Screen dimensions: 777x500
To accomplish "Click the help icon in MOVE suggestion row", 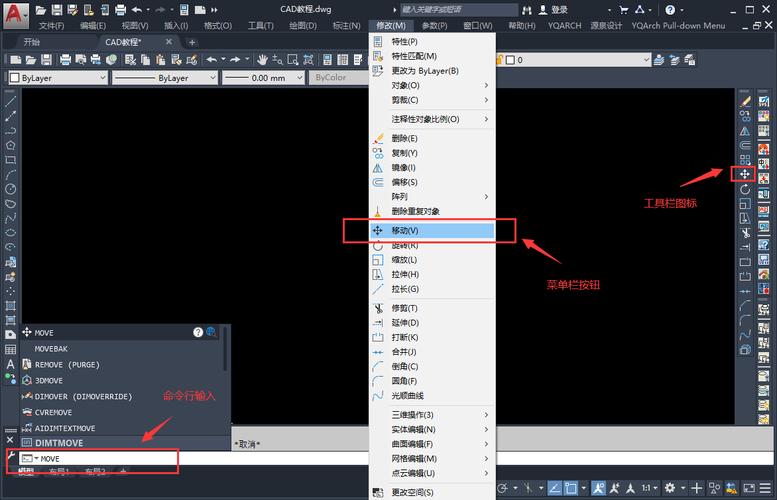I will point(198,332).
